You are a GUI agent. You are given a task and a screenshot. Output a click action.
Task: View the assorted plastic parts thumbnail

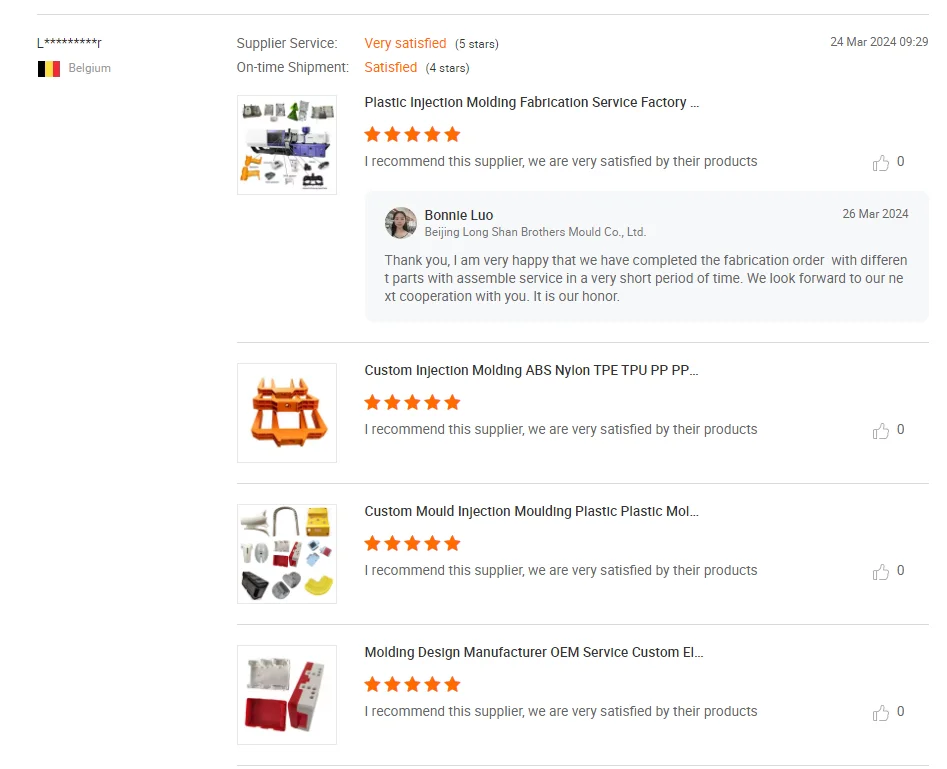287,554
